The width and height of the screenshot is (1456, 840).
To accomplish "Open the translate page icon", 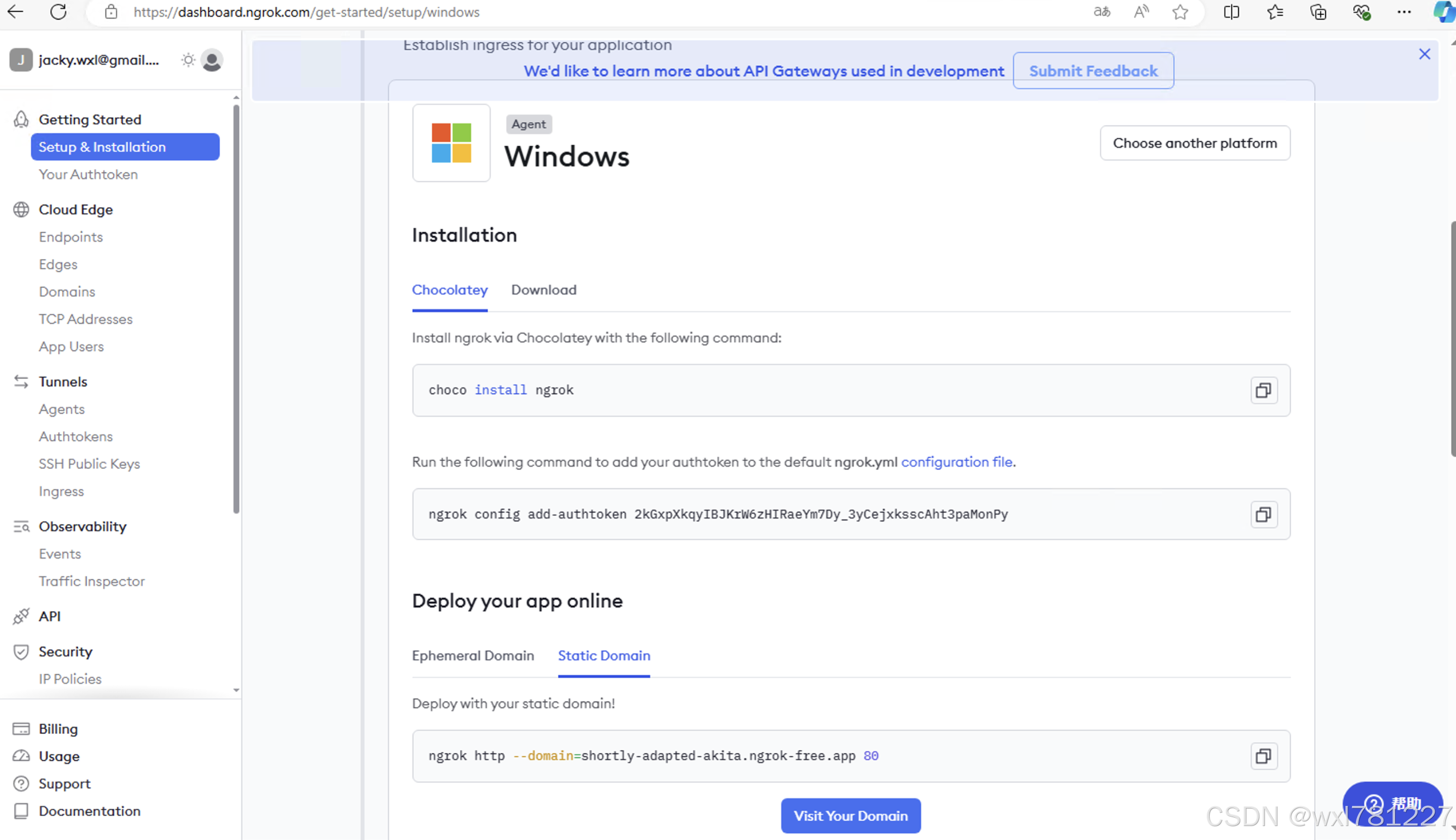I will click(x=1102, y=12).
